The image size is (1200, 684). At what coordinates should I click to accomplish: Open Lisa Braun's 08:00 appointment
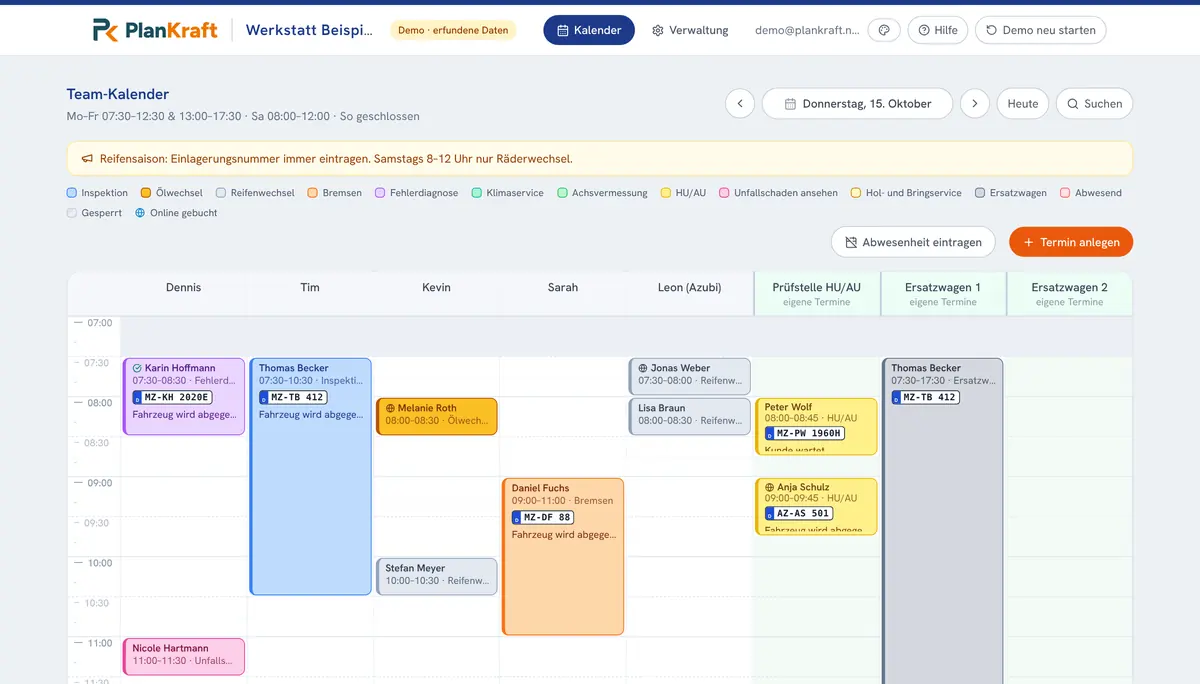pyautogui.click(x=690, y=416)
